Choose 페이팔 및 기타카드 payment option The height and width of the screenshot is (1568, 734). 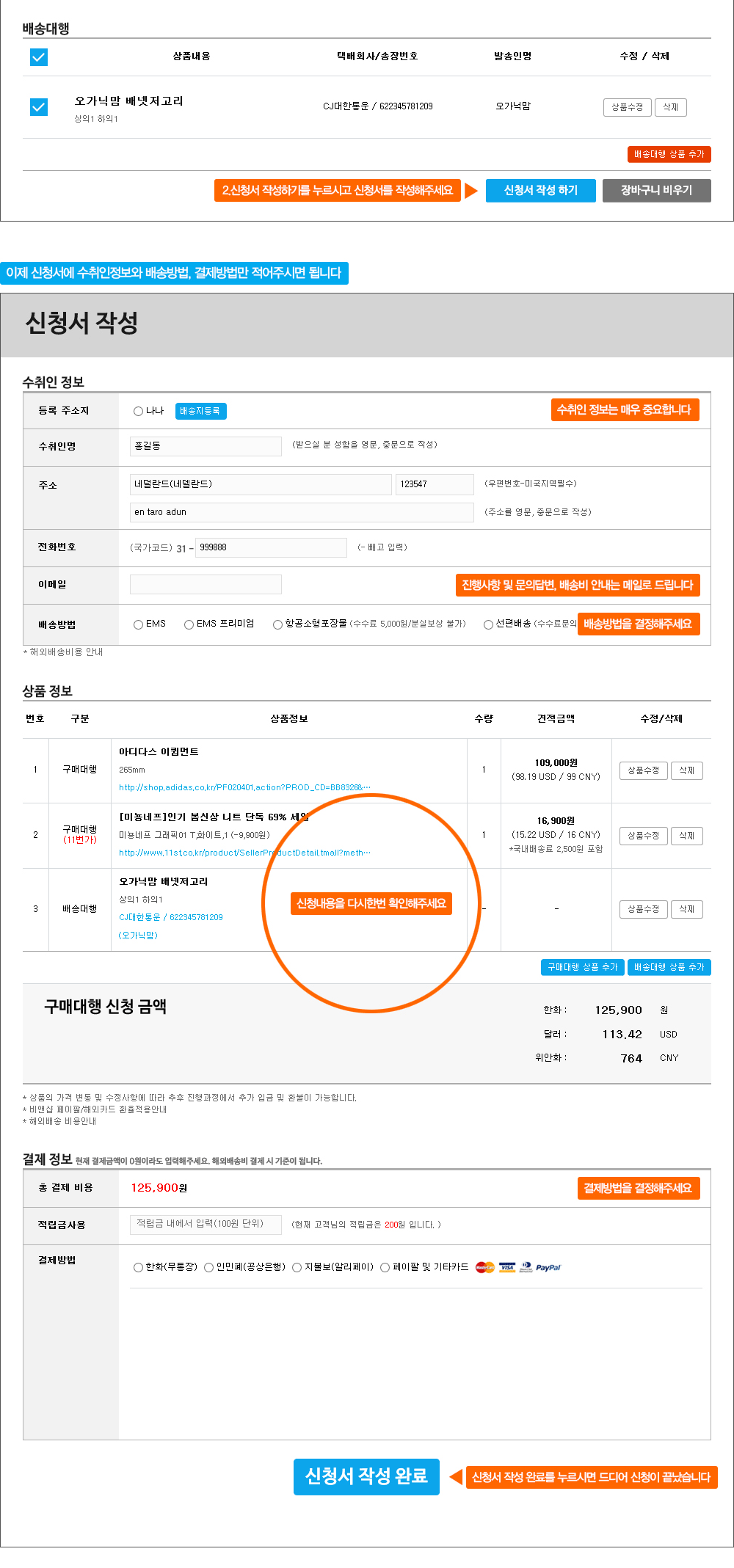(385, 1267)
